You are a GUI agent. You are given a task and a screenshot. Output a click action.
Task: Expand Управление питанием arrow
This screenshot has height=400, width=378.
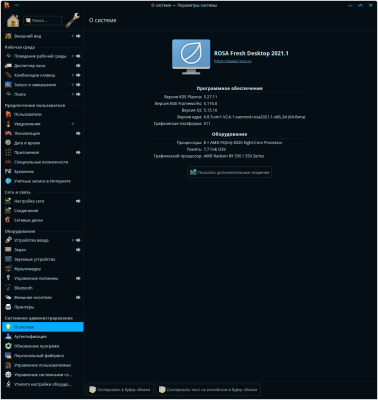coord(78,278)
